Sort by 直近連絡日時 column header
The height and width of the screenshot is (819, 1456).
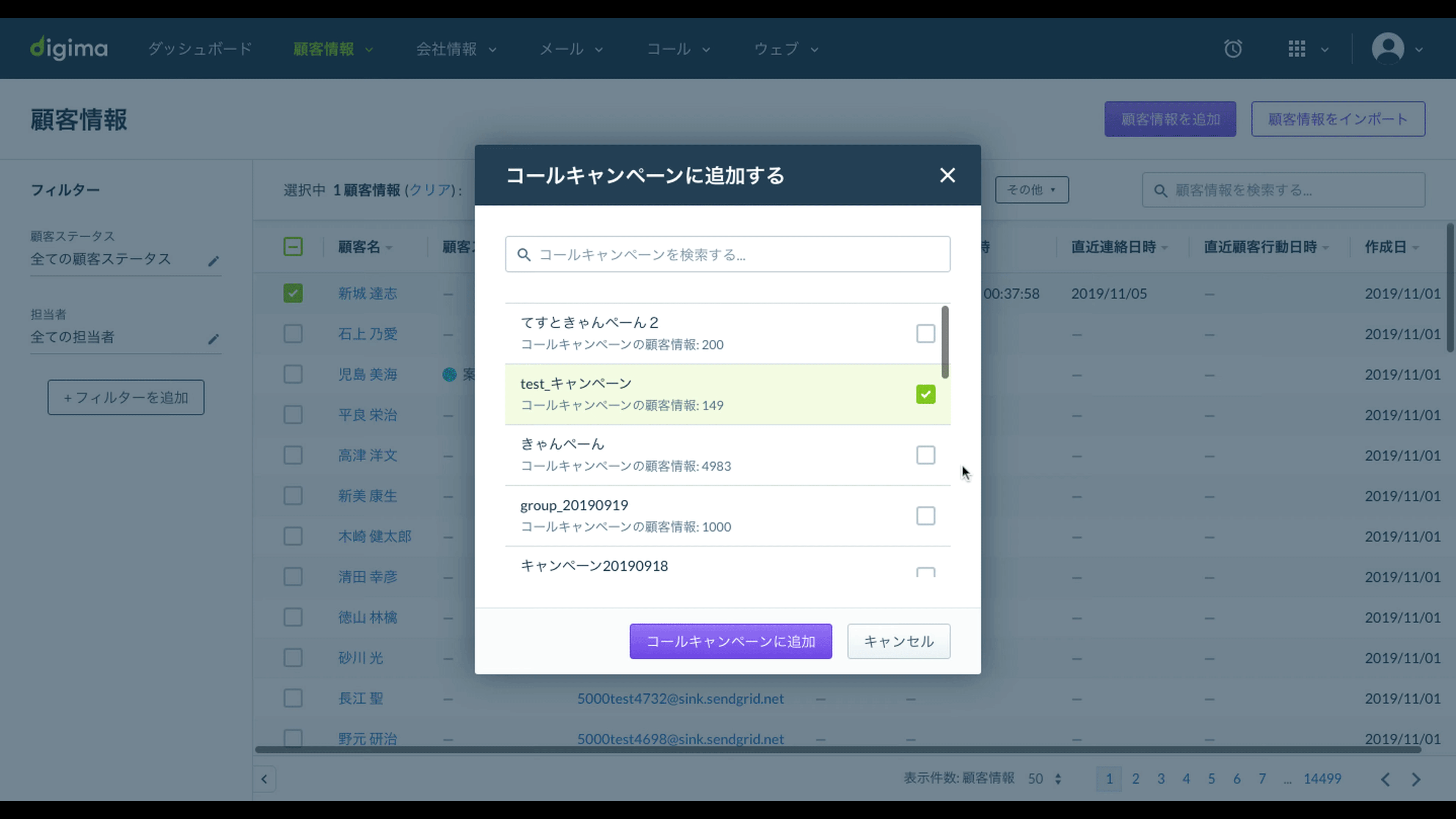coord(1119,247)
